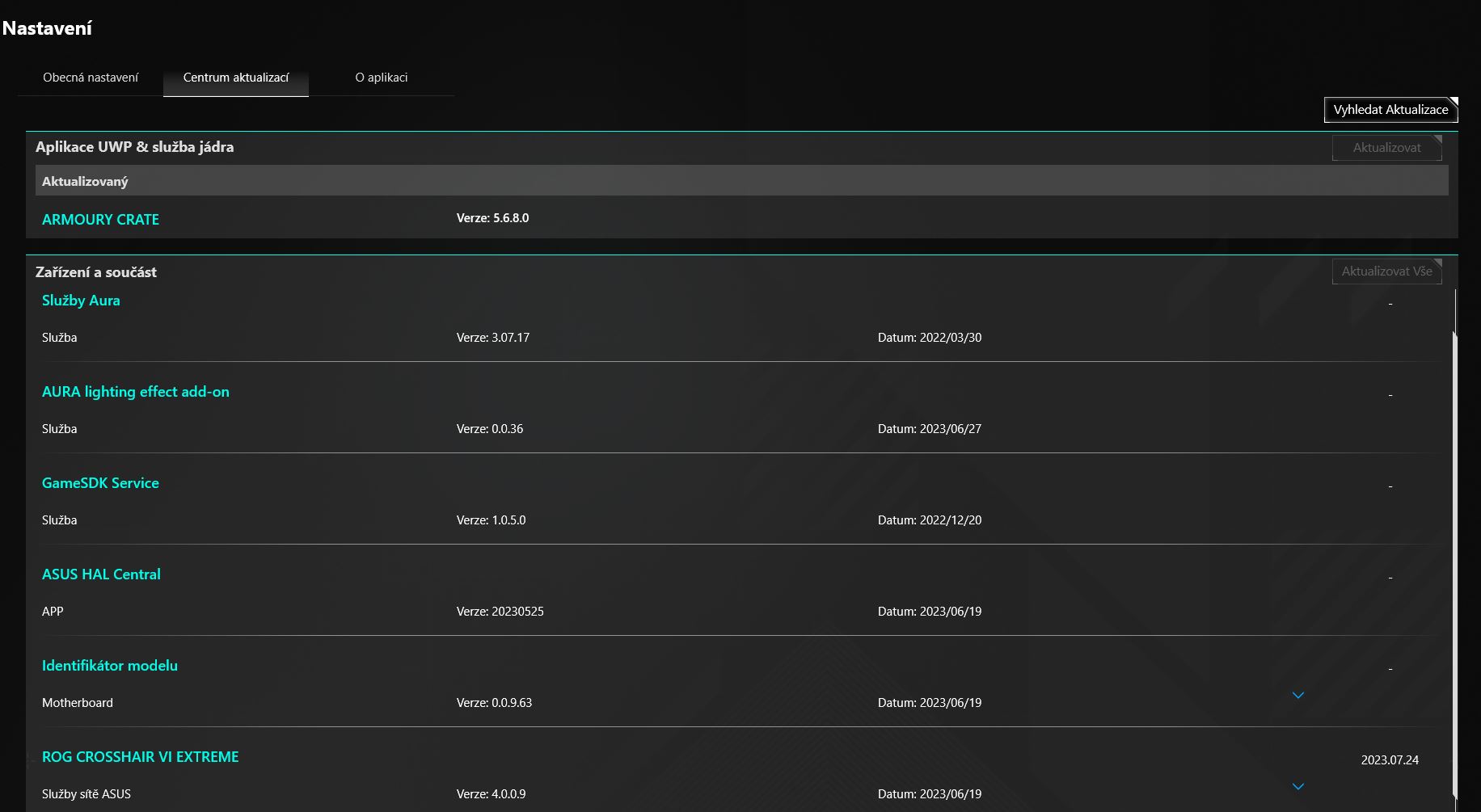Select the ASUS HAL Central item
The width and height of the screenshot is (1481, 812).
tap(101, 574)
